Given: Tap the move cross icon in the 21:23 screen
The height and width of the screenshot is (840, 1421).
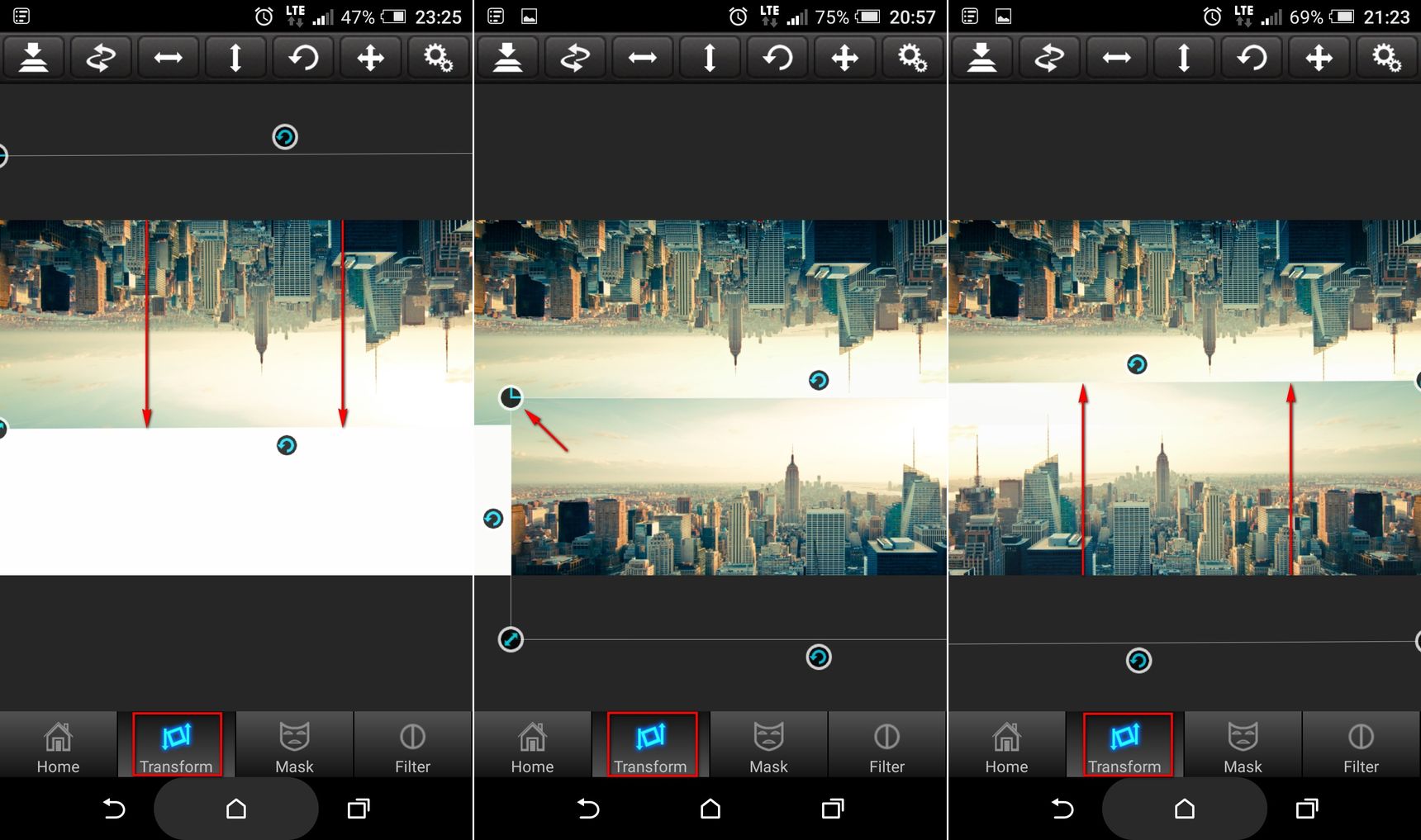Looking at the screenshot, I should (x=1319, y=58).
